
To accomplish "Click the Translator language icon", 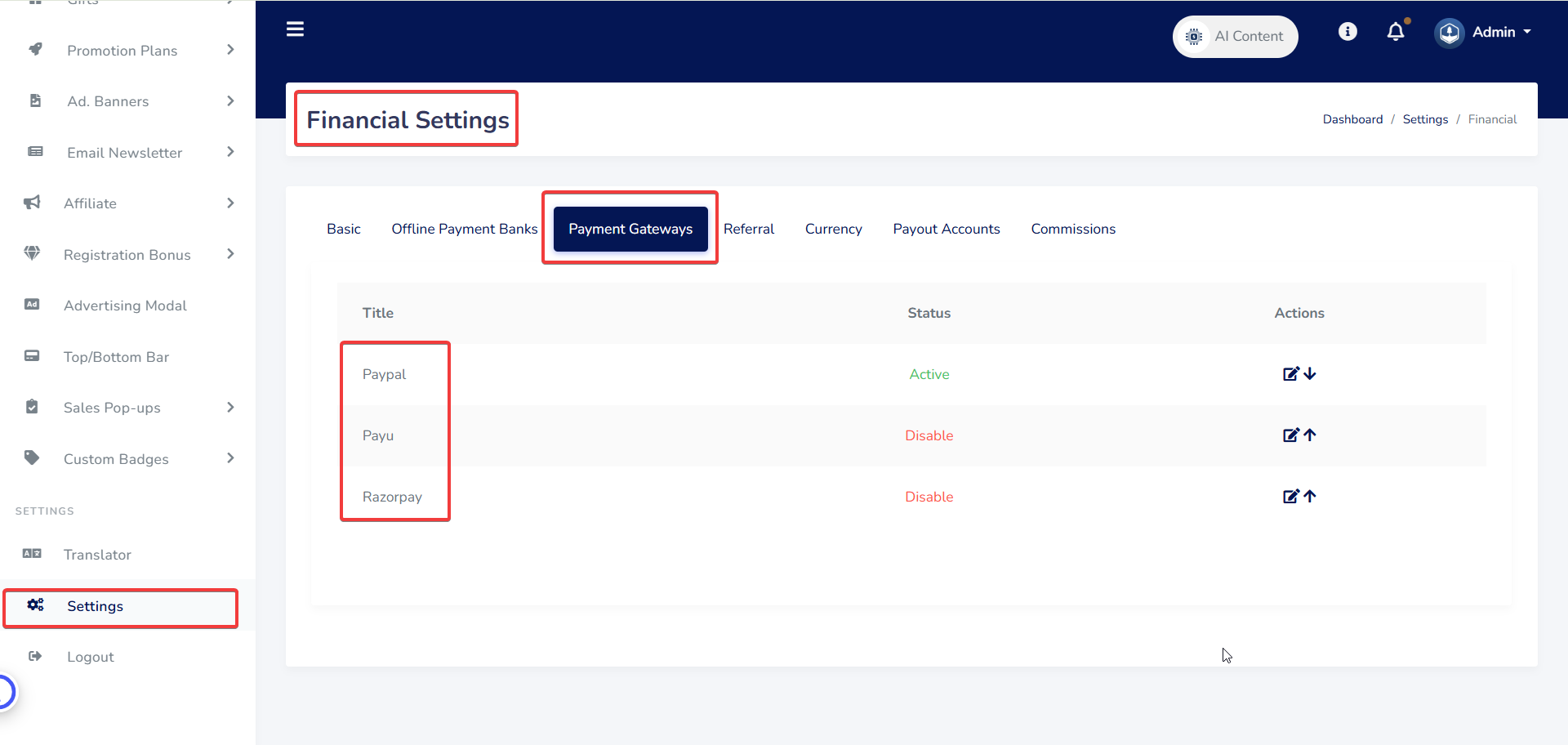I will (32, 554).
